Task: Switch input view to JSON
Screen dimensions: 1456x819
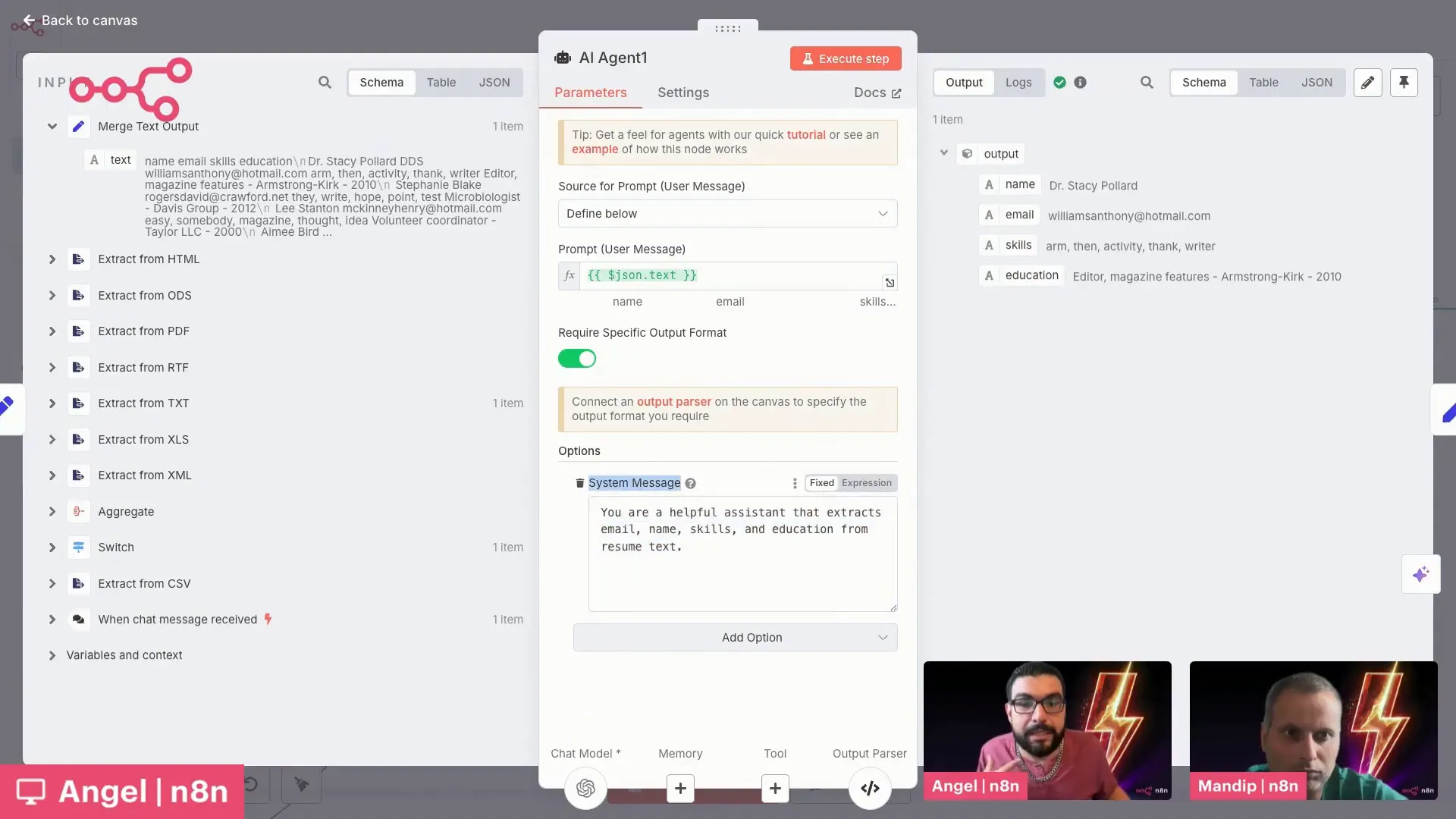Action: coord(494,83)
